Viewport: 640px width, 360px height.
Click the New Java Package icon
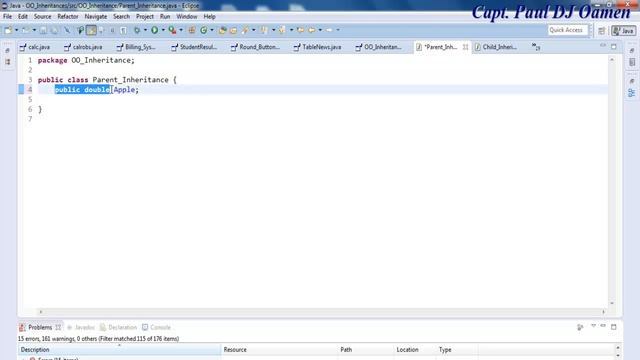click(191, 30)
